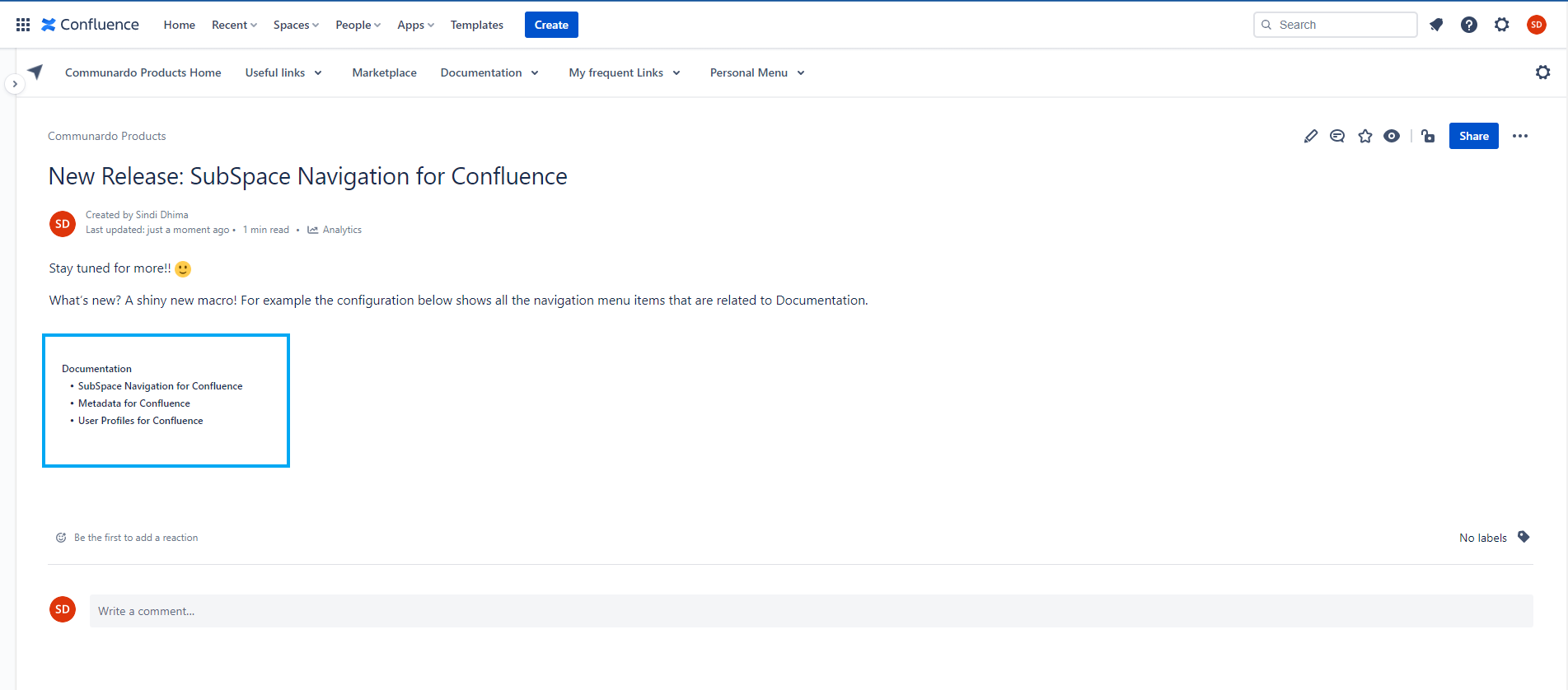Image resolution: width=1568 pixels, height=690 pixels.
Task: Open Metadata for Confluence link
Action: 134,403
